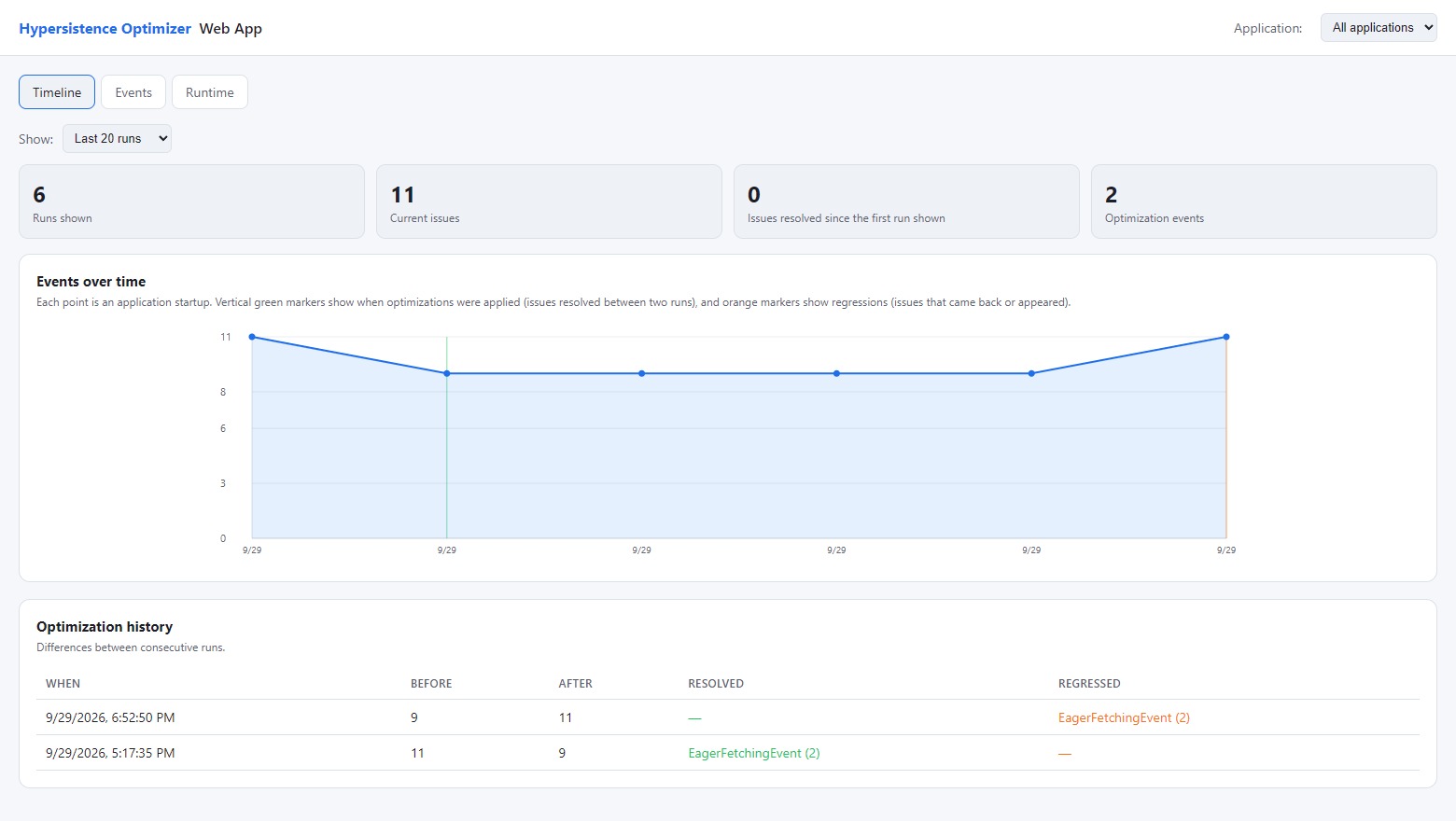
Task: Click the 6 Runs shown card
Action: coord(191,202)
